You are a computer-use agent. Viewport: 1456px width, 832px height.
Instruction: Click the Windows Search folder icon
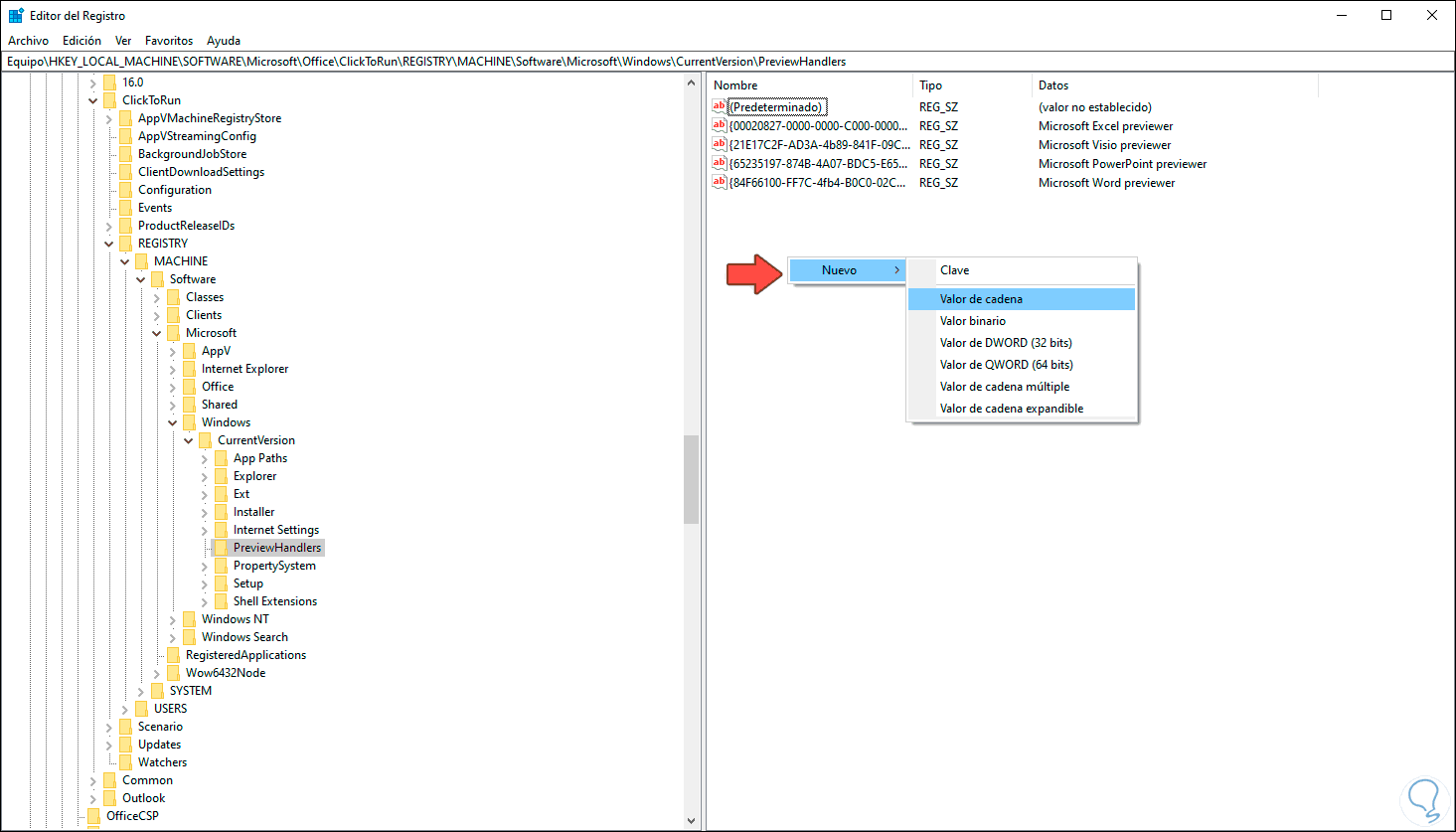[189, 637]
